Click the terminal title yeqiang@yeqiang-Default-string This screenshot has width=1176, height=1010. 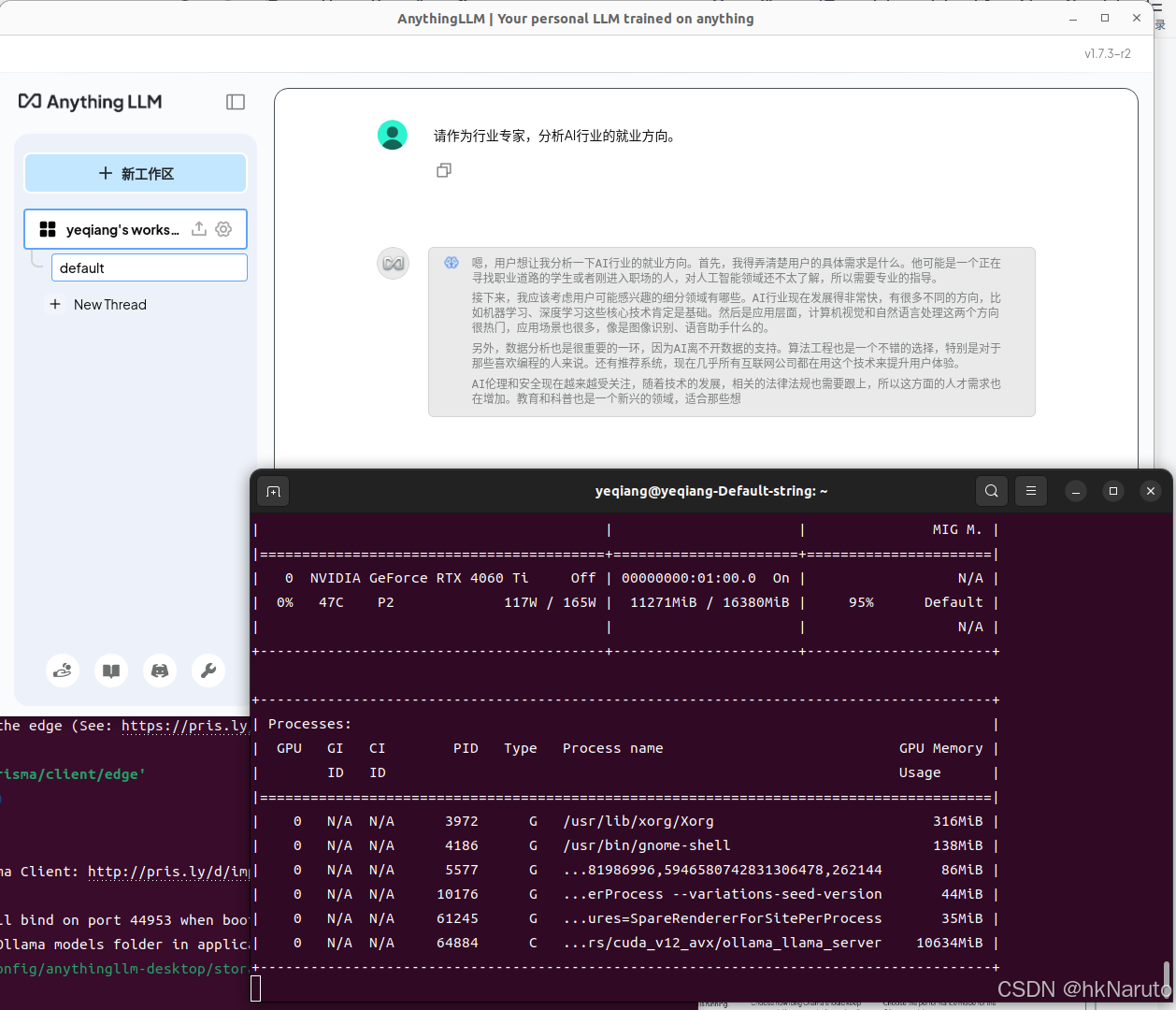[x=711, y=491]
